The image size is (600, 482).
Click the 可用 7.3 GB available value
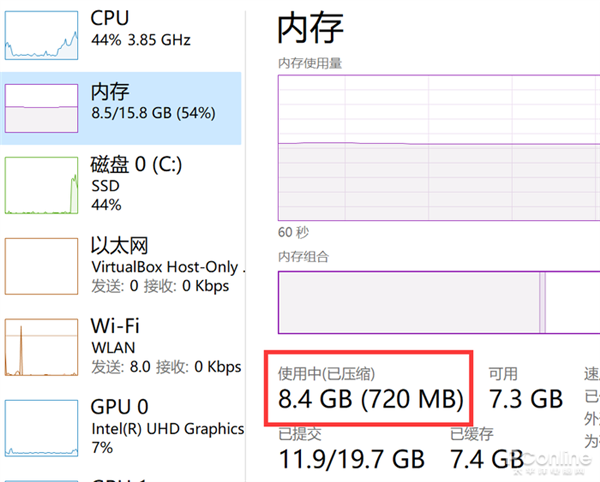coord(525,400)
